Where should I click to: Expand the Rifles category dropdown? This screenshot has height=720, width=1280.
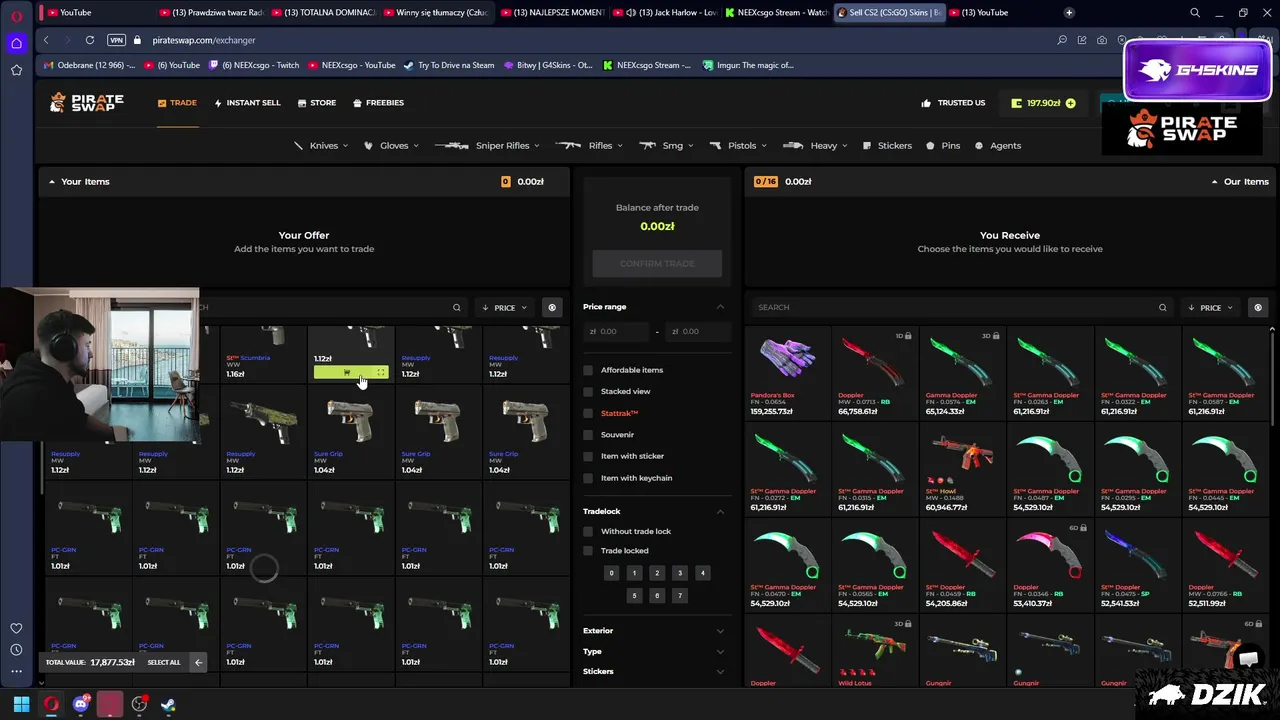(x=590, y=146)
